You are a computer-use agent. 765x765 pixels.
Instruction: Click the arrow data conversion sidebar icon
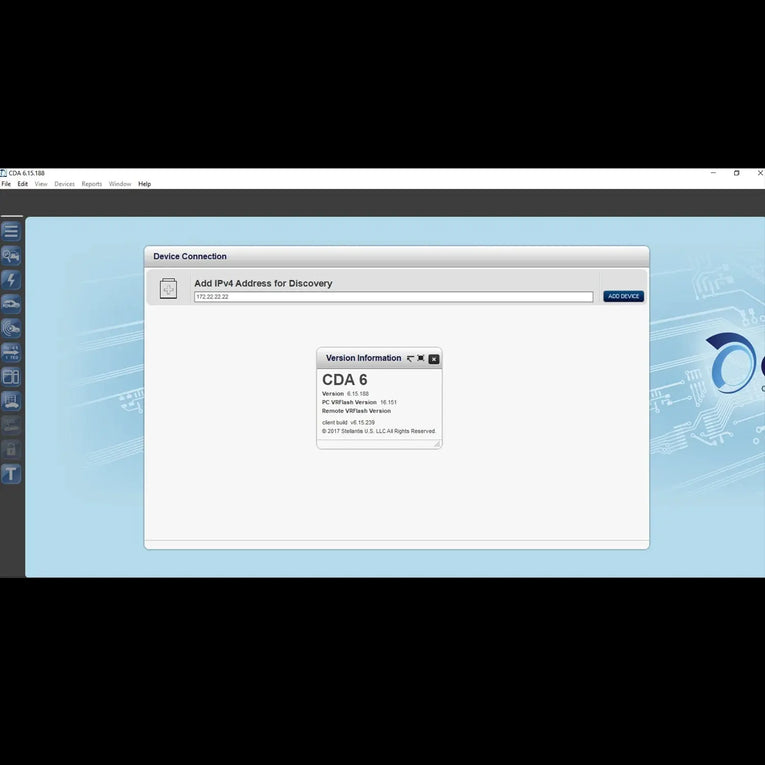click(x=11, y=353)
